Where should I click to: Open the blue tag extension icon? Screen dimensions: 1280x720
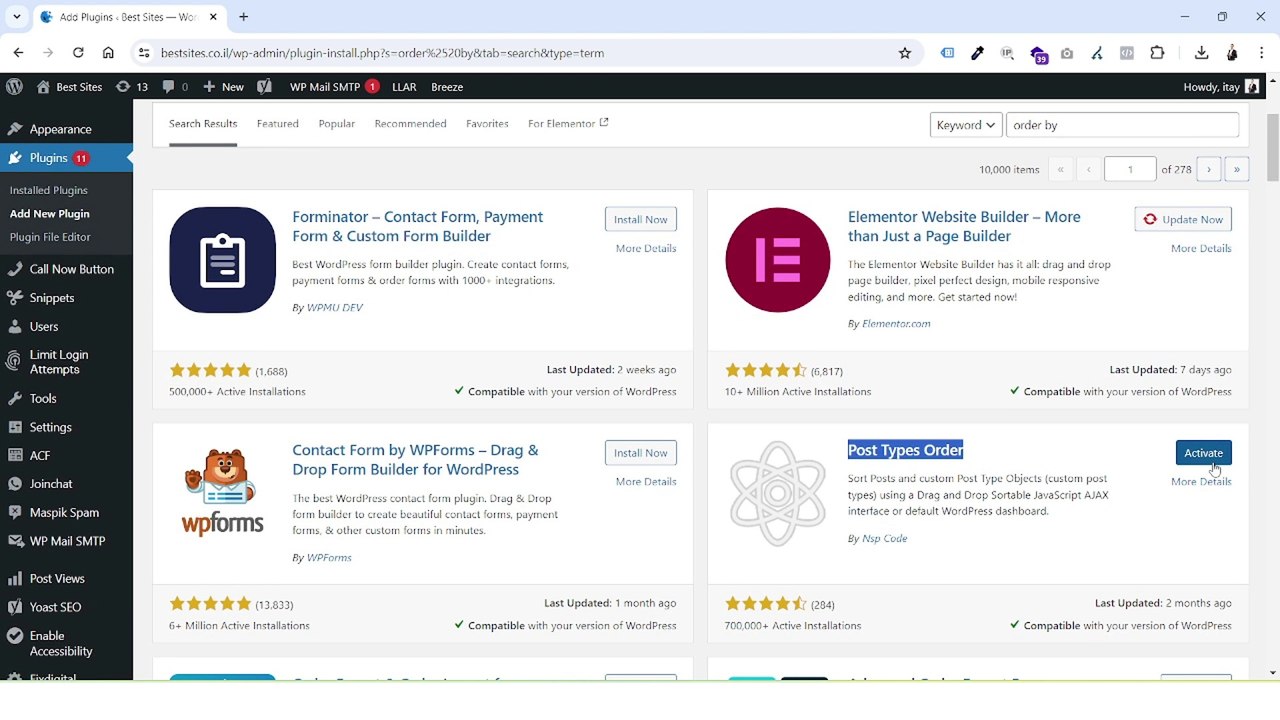pyautogui.click(x=947, y=53)
